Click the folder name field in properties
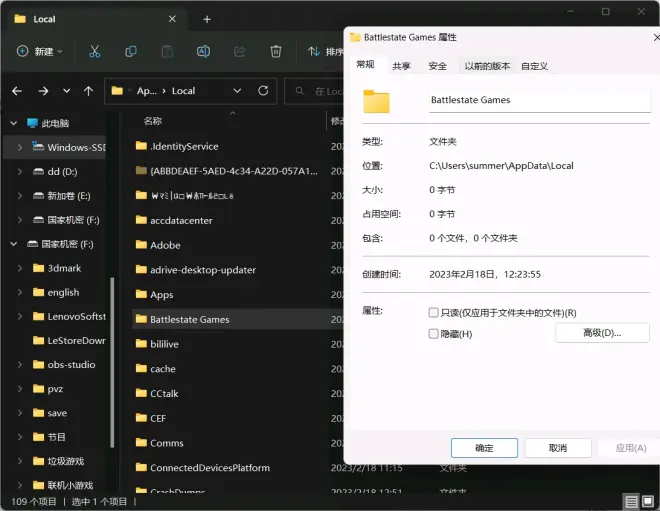 [x=538, y=100]
